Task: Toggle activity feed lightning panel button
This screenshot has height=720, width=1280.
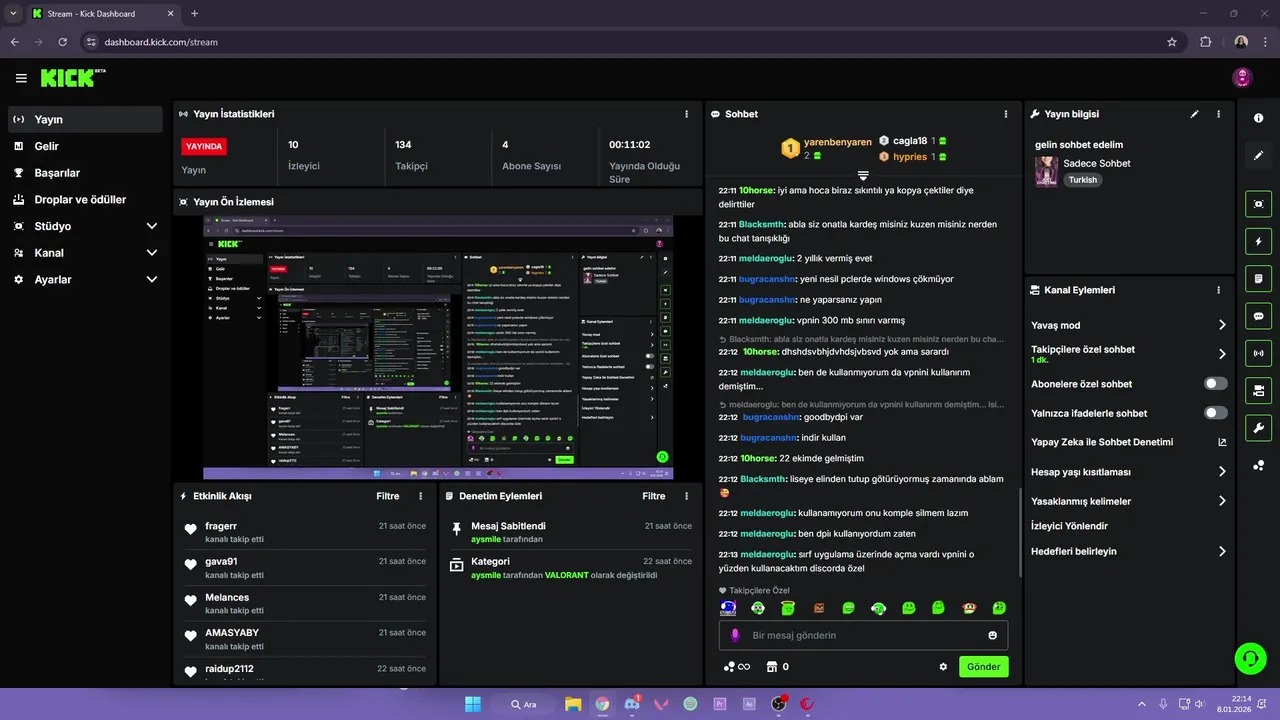Action: [x=1258, y=241]
